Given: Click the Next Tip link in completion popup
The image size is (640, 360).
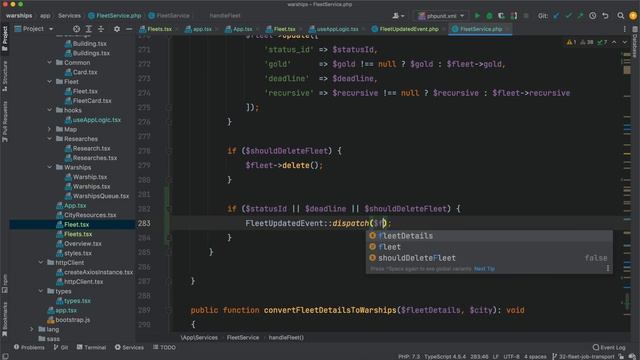Looking at the screenshot, I should (x=484, y=269).
